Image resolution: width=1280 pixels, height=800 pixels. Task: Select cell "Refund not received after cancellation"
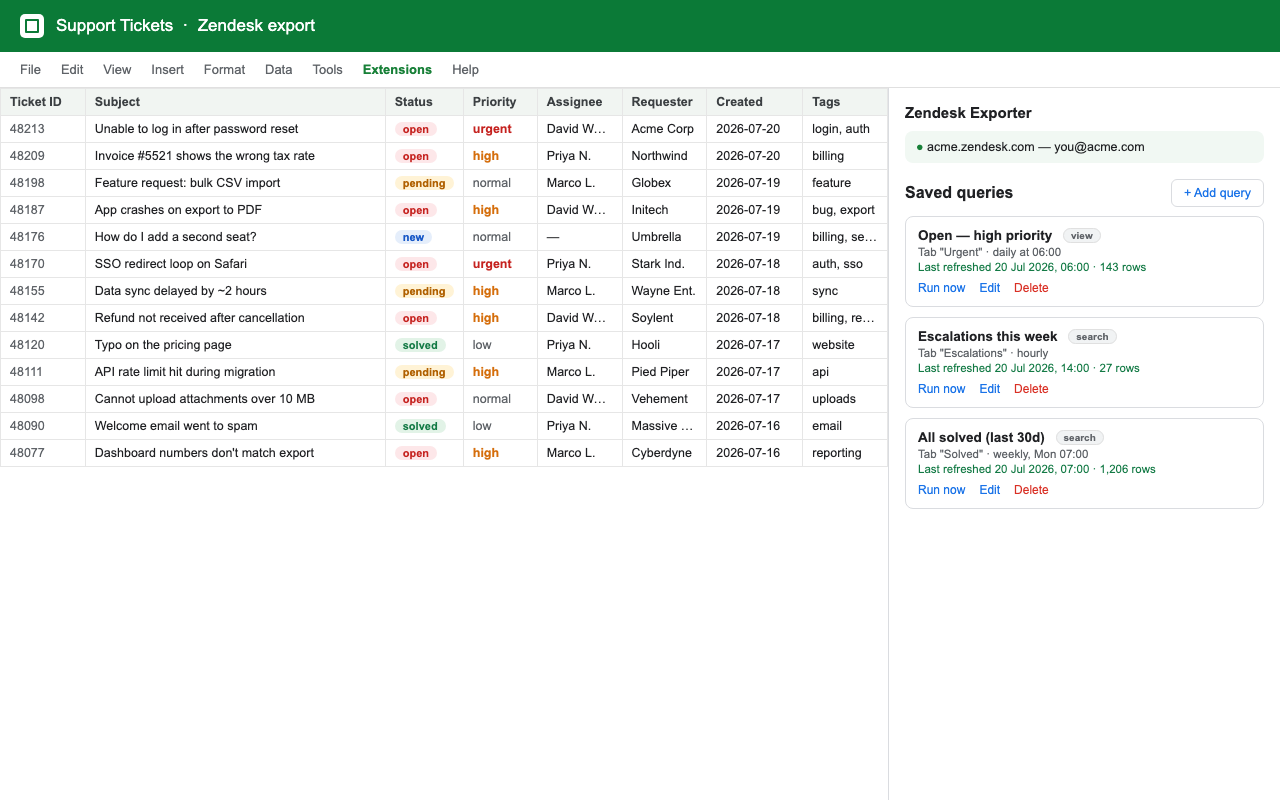pos(236,318)
